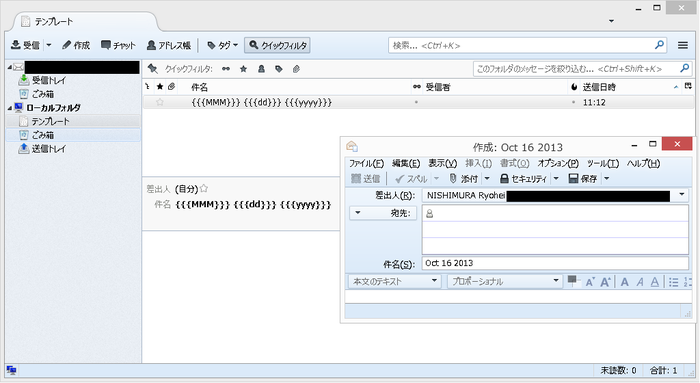The image size is (700, 383).
Task: Open オプション(P) menu in compose window
Action: click(558, 163)
